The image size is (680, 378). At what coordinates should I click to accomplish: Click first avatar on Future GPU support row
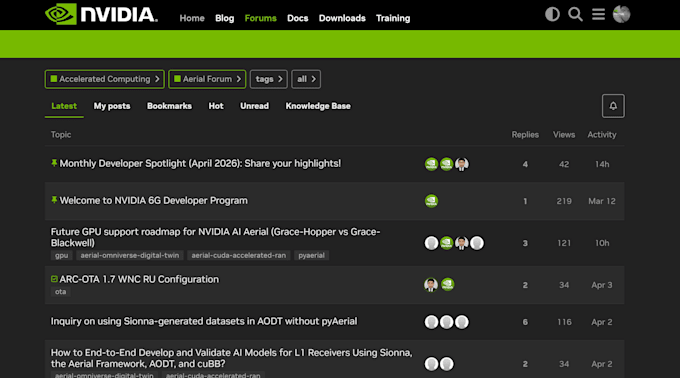point(431,243)
